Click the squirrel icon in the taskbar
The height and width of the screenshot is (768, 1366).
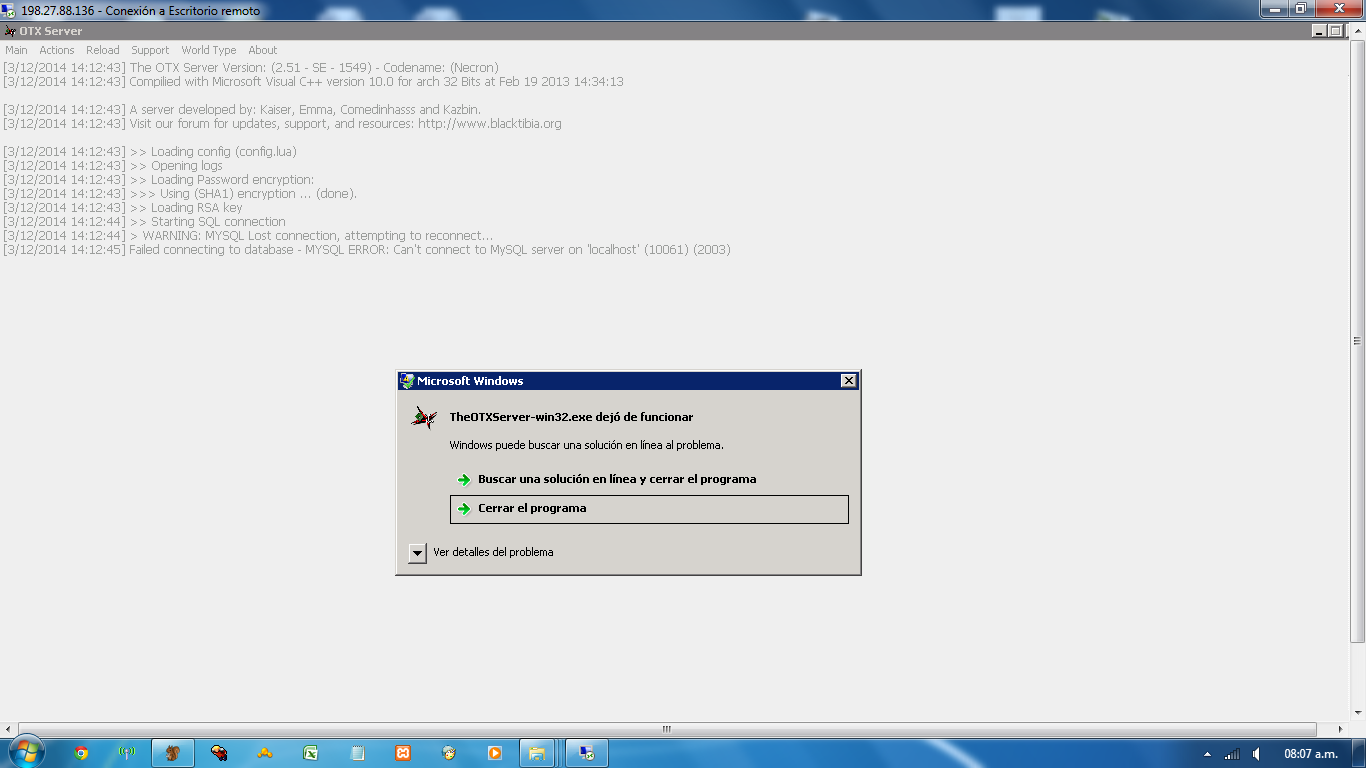173,753
